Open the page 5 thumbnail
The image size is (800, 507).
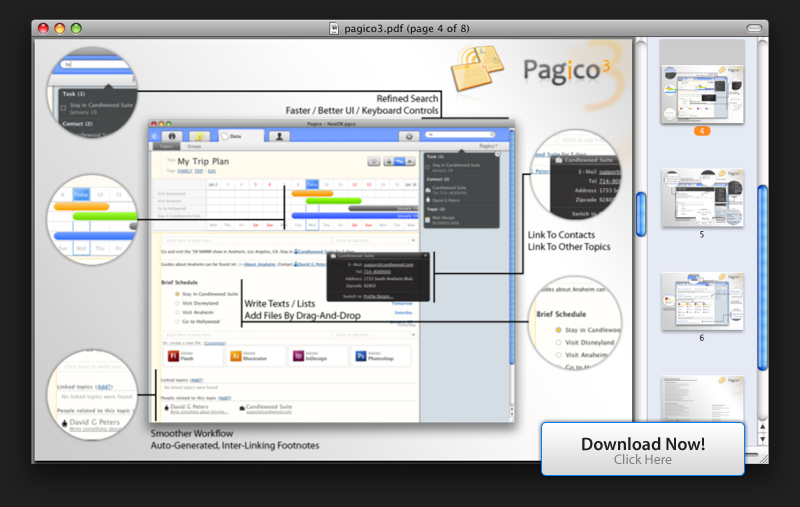(x=702, y=198)
